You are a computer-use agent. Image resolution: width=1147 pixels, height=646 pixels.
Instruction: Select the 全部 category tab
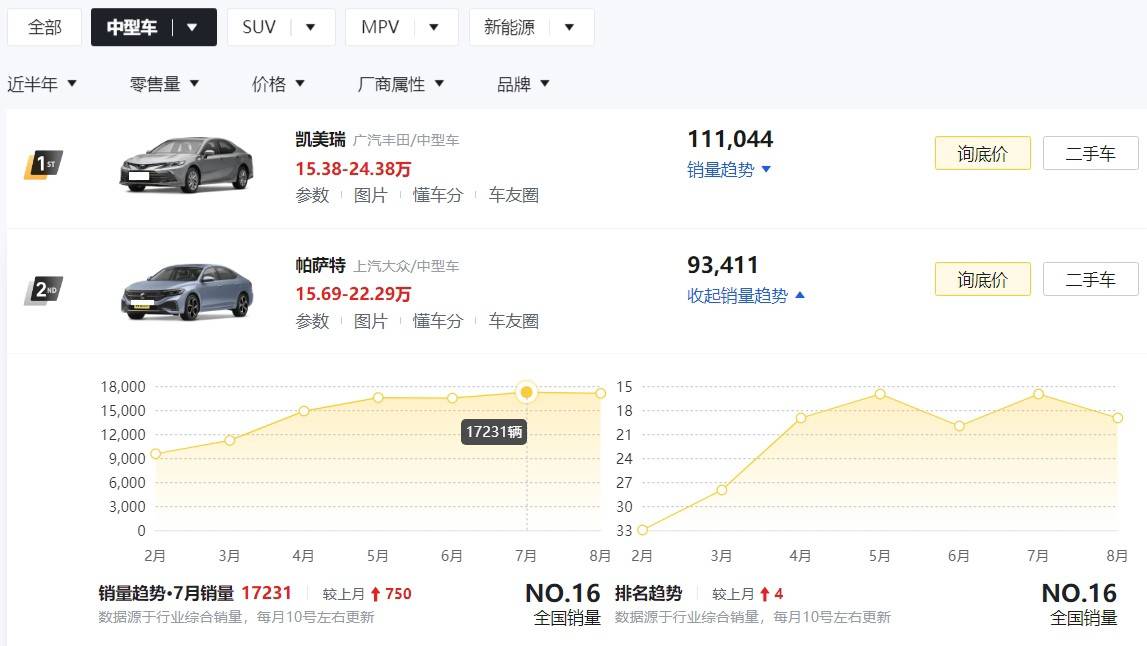(x=44, y=27)
